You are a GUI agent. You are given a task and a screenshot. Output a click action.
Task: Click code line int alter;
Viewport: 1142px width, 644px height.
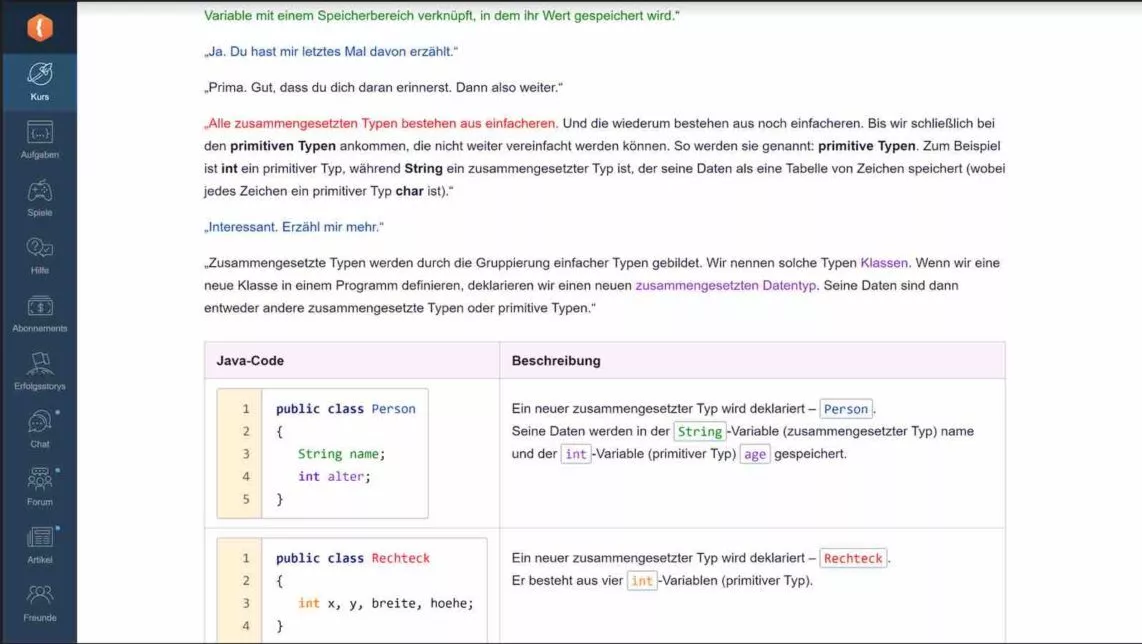334,476
